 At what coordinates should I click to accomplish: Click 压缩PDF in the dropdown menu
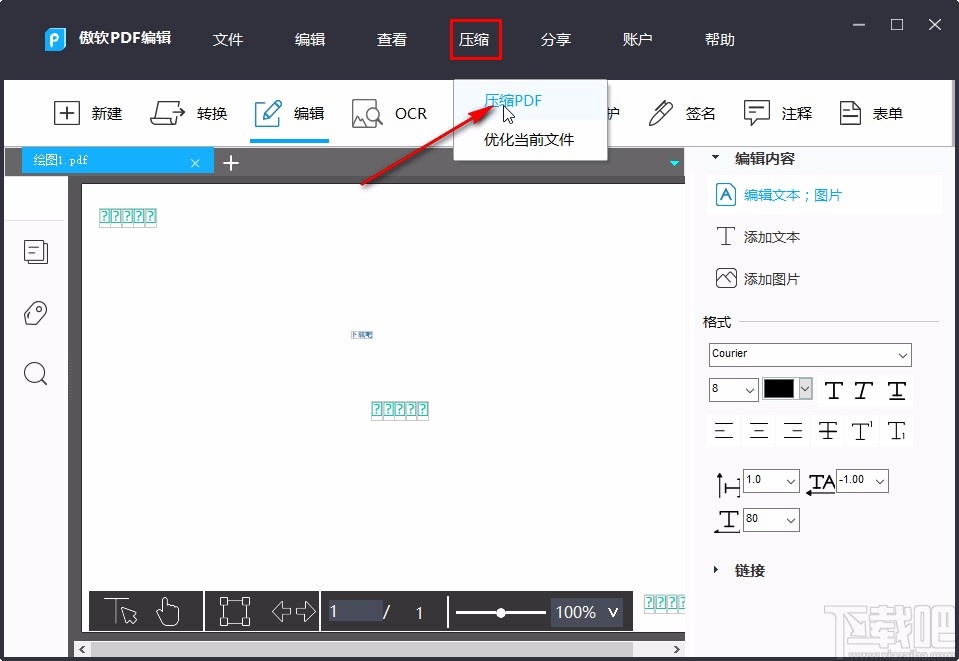click(513, 100)
